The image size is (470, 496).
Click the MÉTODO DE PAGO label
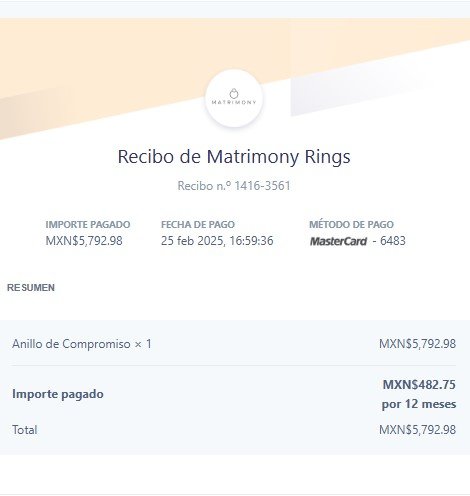pyautogui.click(x=352, y=224)
